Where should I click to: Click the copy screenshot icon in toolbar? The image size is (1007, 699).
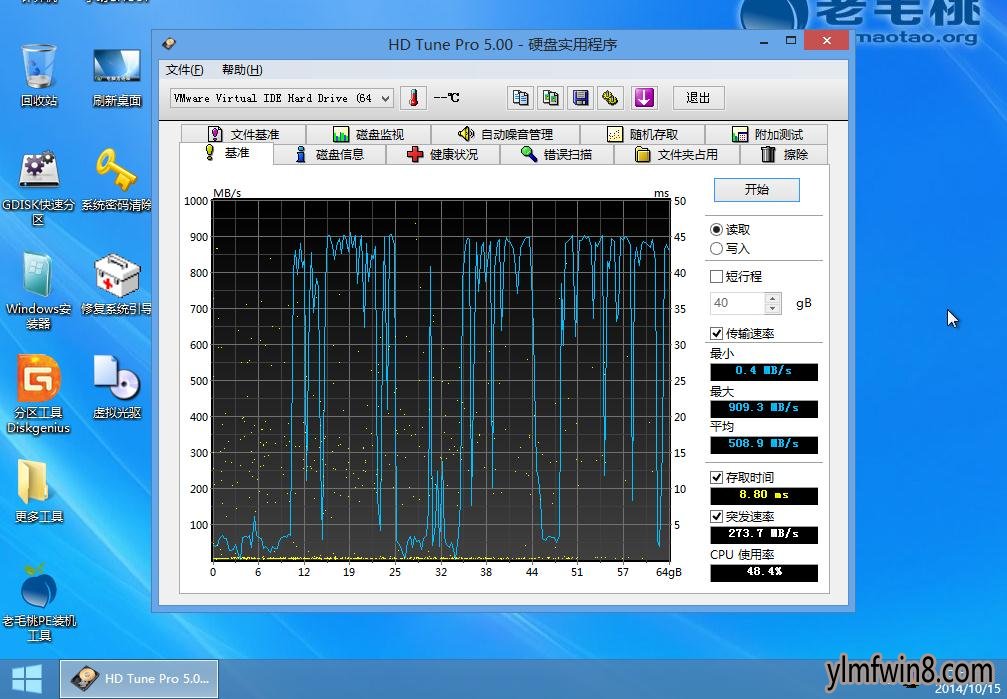pyautogui.click(x=550, y=98)
